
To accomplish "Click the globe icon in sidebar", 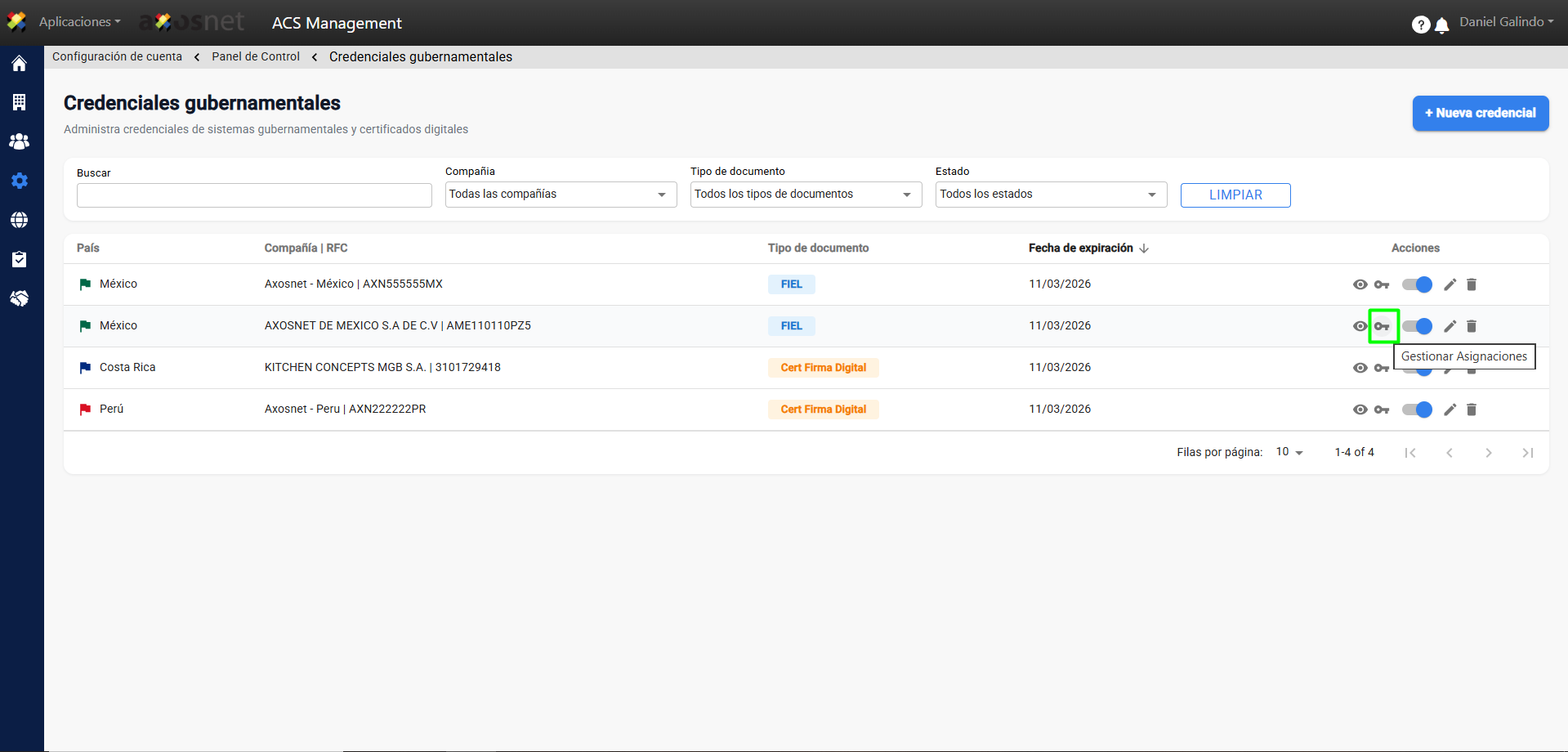I will (20, 220).
